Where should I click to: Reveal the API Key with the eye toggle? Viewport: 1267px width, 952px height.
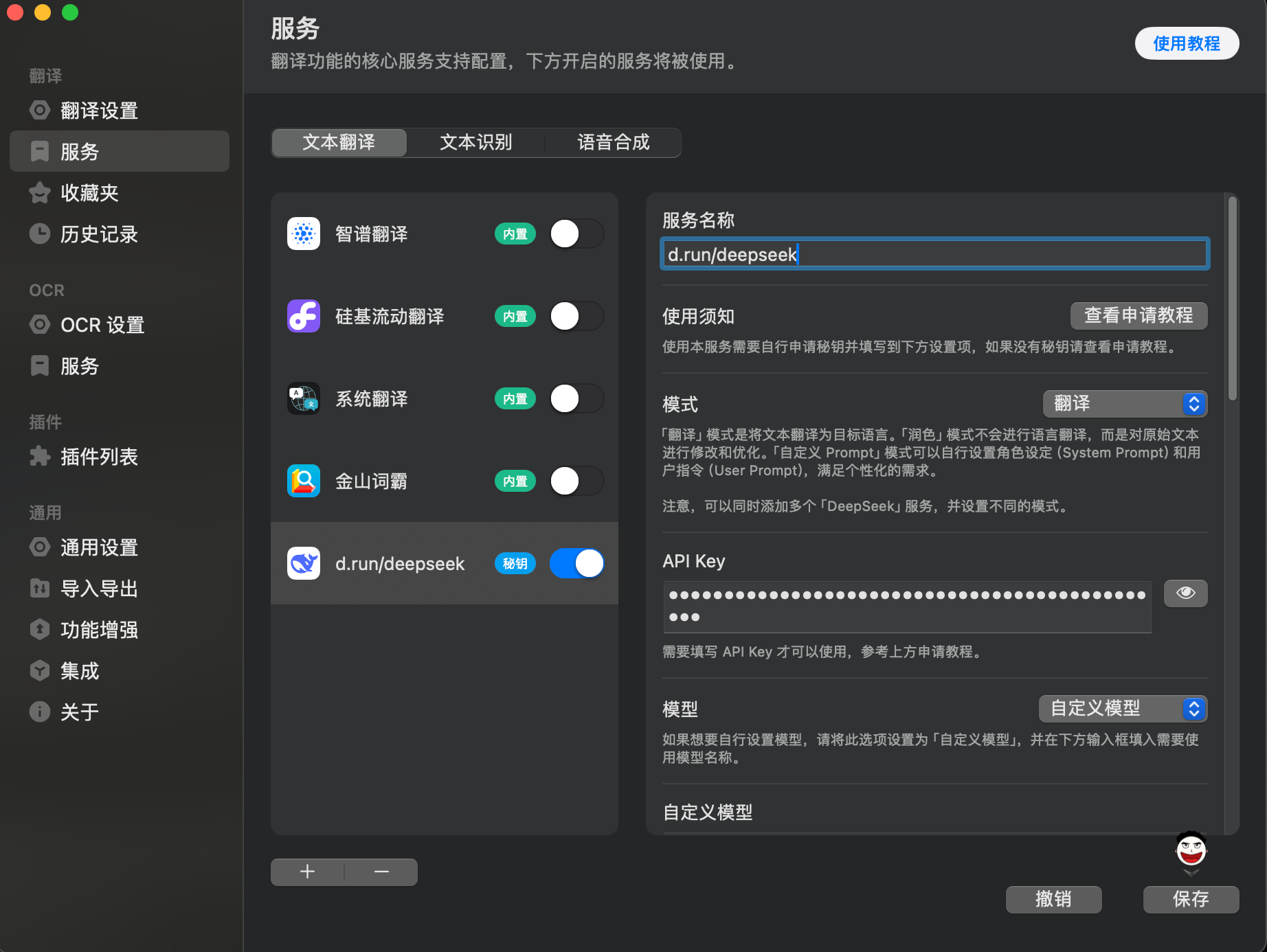(x=1185, y=593)
